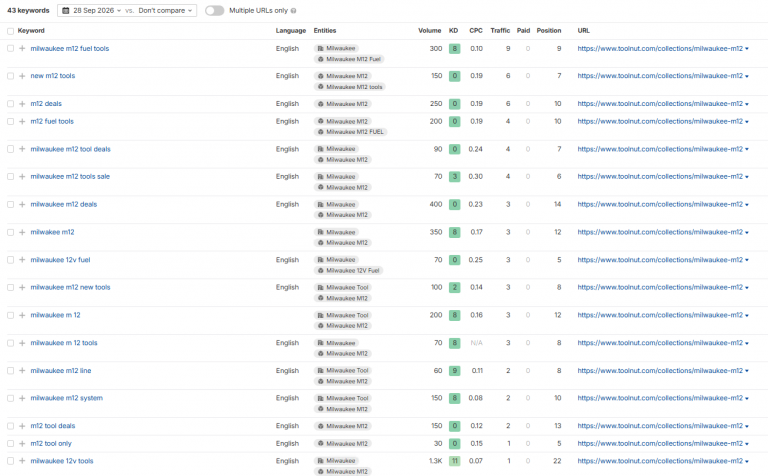This screenshot has height=476, width=768.
Task: Sort by CPC column header
Action: (x=476, y=30)
